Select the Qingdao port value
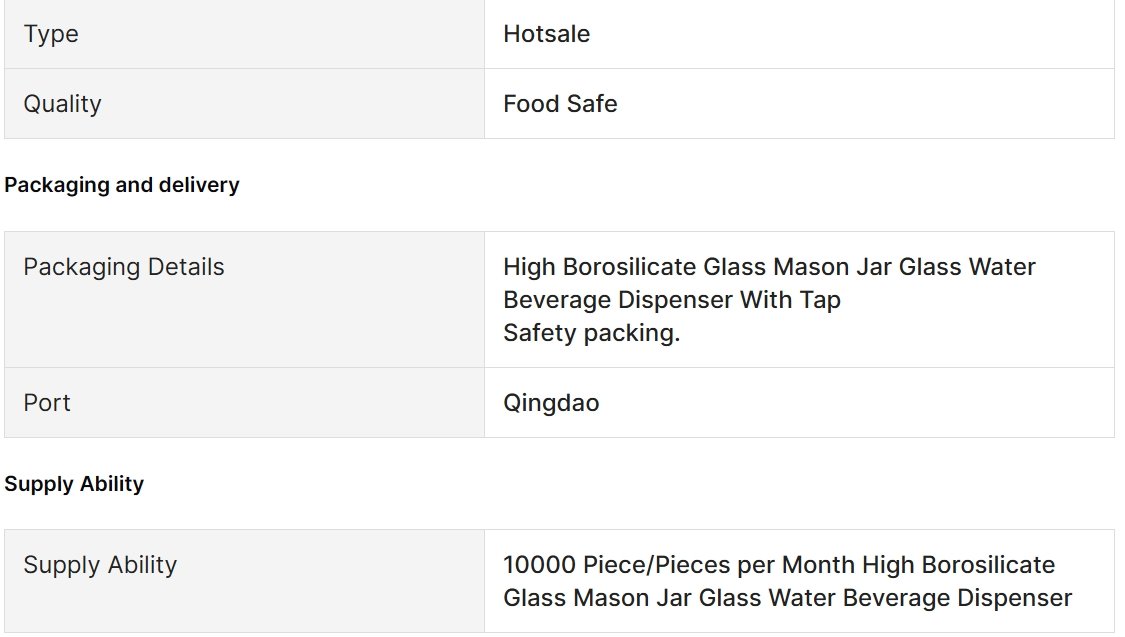The height and width of the screenshot is (637, 1125). pyautogui.click(x=551, y=403)
